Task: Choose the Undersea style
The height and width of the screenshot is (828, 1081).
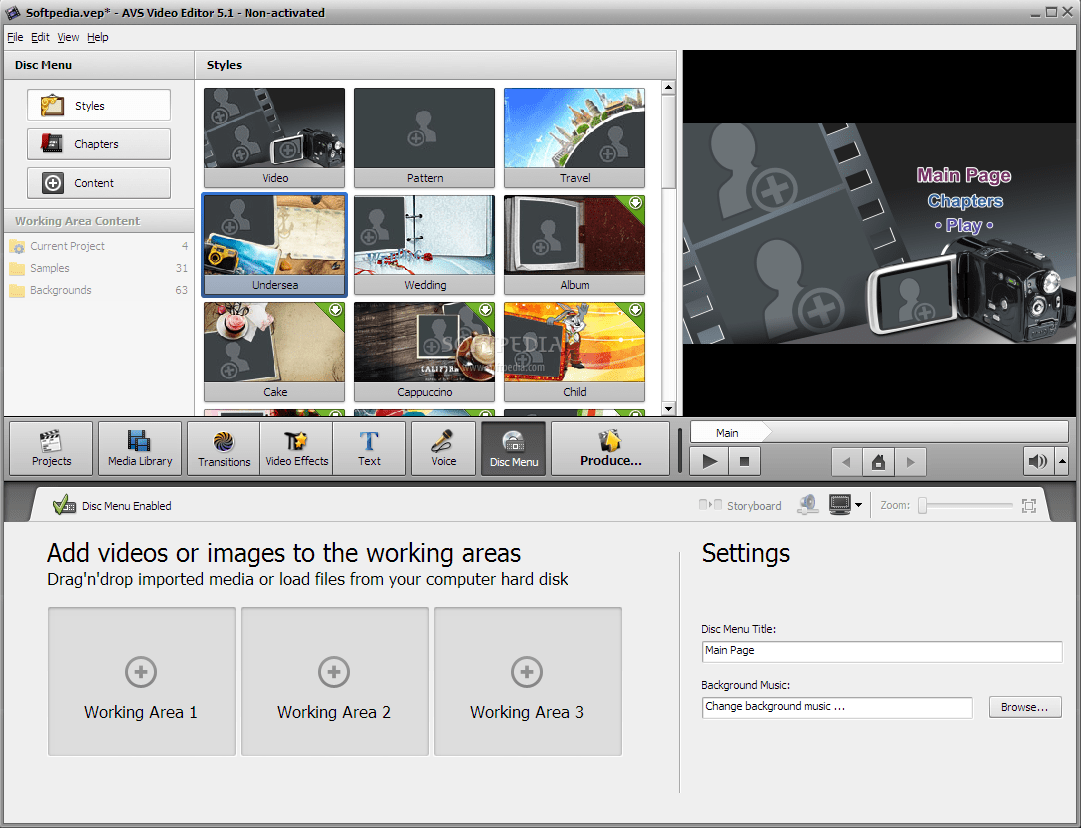Action: pyautogui.click(x=274, y=245)
